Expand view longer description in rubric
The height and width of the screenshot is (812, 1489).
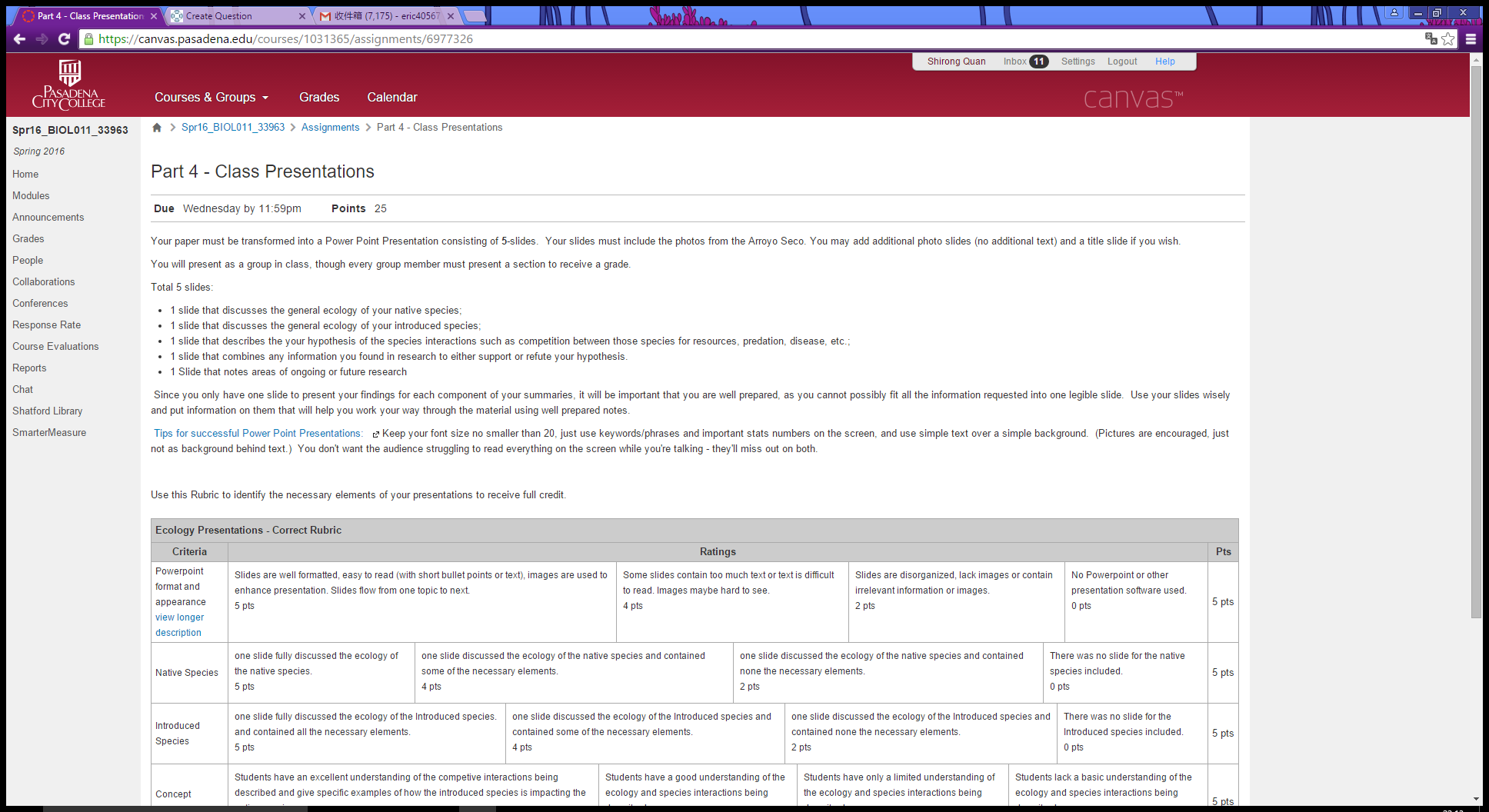click(x=180, y=625)
